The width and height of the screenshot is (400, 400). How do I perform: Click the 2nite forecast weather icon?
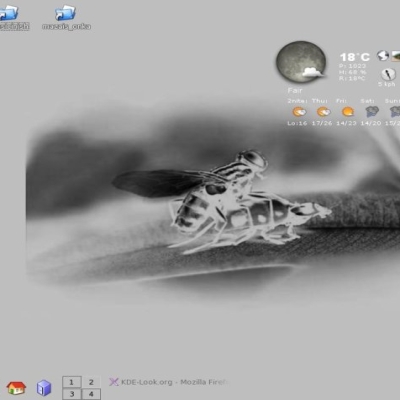click(x=299, y=112)
